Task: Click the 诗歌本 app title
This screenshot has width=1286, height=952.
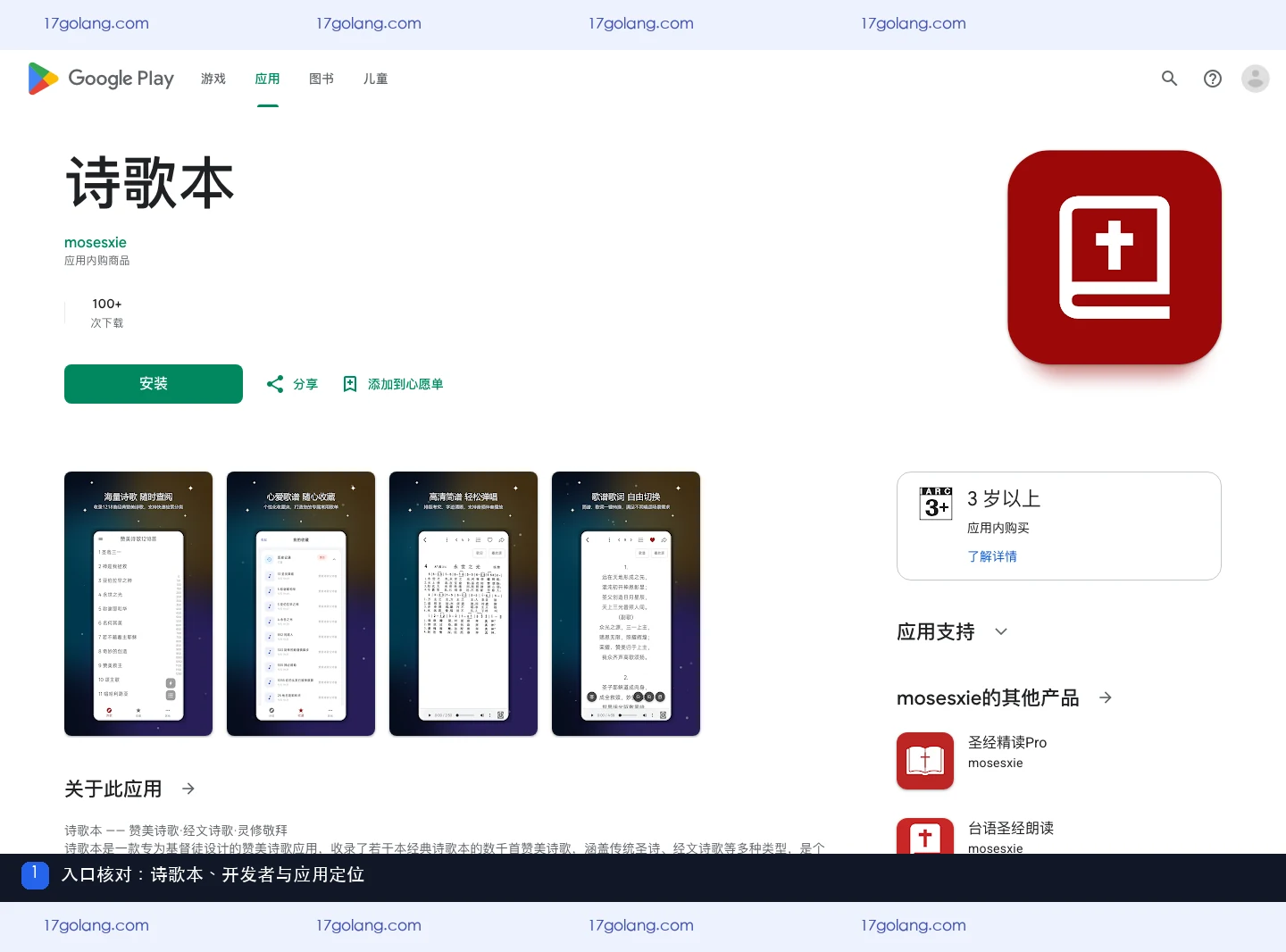Action: tap(150, 183)
